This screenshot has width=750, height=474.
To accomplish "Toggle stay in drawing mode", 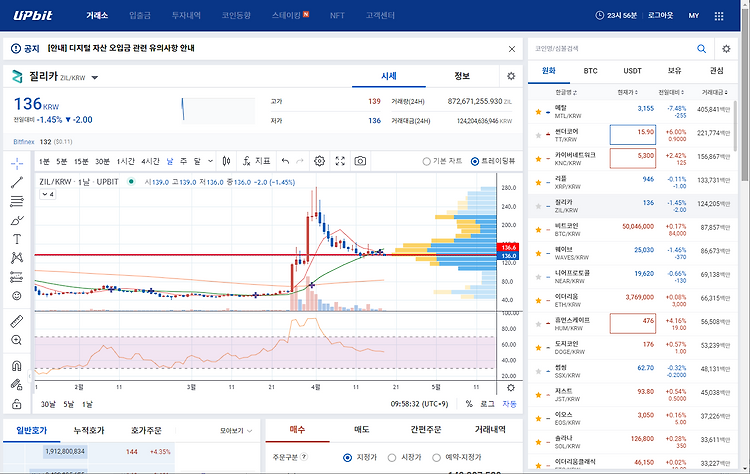I will (x=17, y=385).
